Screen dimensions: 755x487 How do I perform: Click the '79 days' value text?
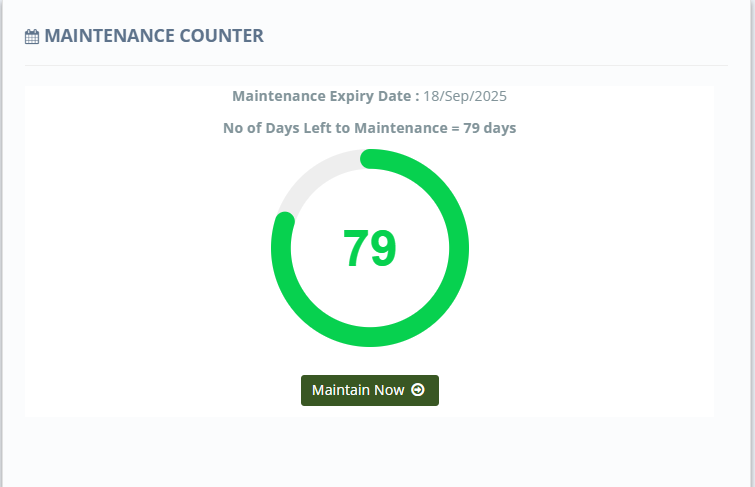(x=490, y=128)
